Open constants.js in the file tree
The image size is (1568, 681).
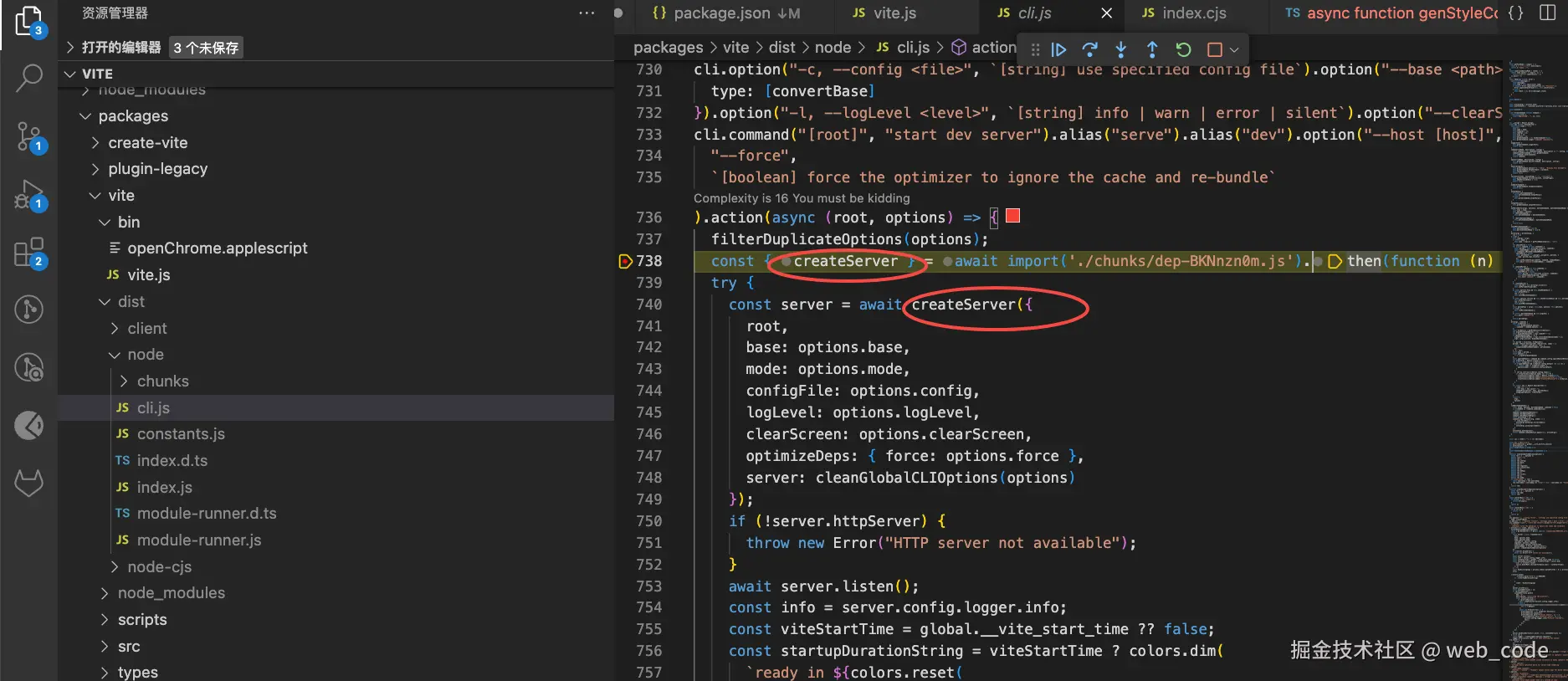click(181, 433)
